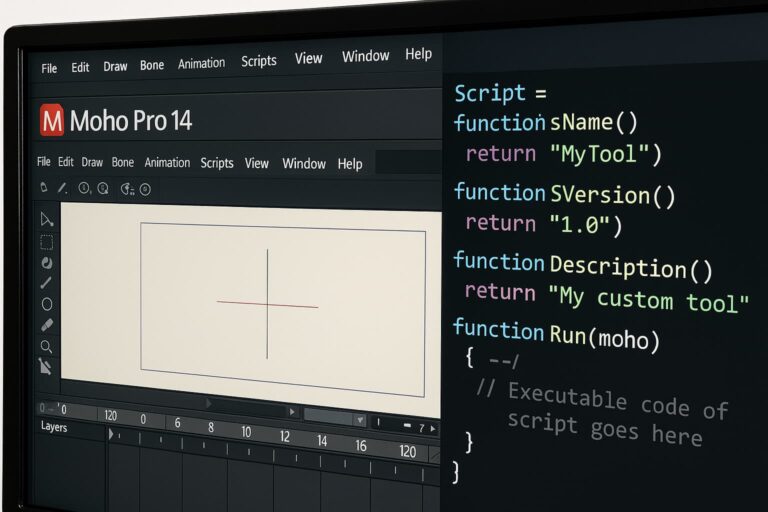The image size is (768, 512).
Task: Open Help menu in the upper menu bar
Action: (418, 55)
